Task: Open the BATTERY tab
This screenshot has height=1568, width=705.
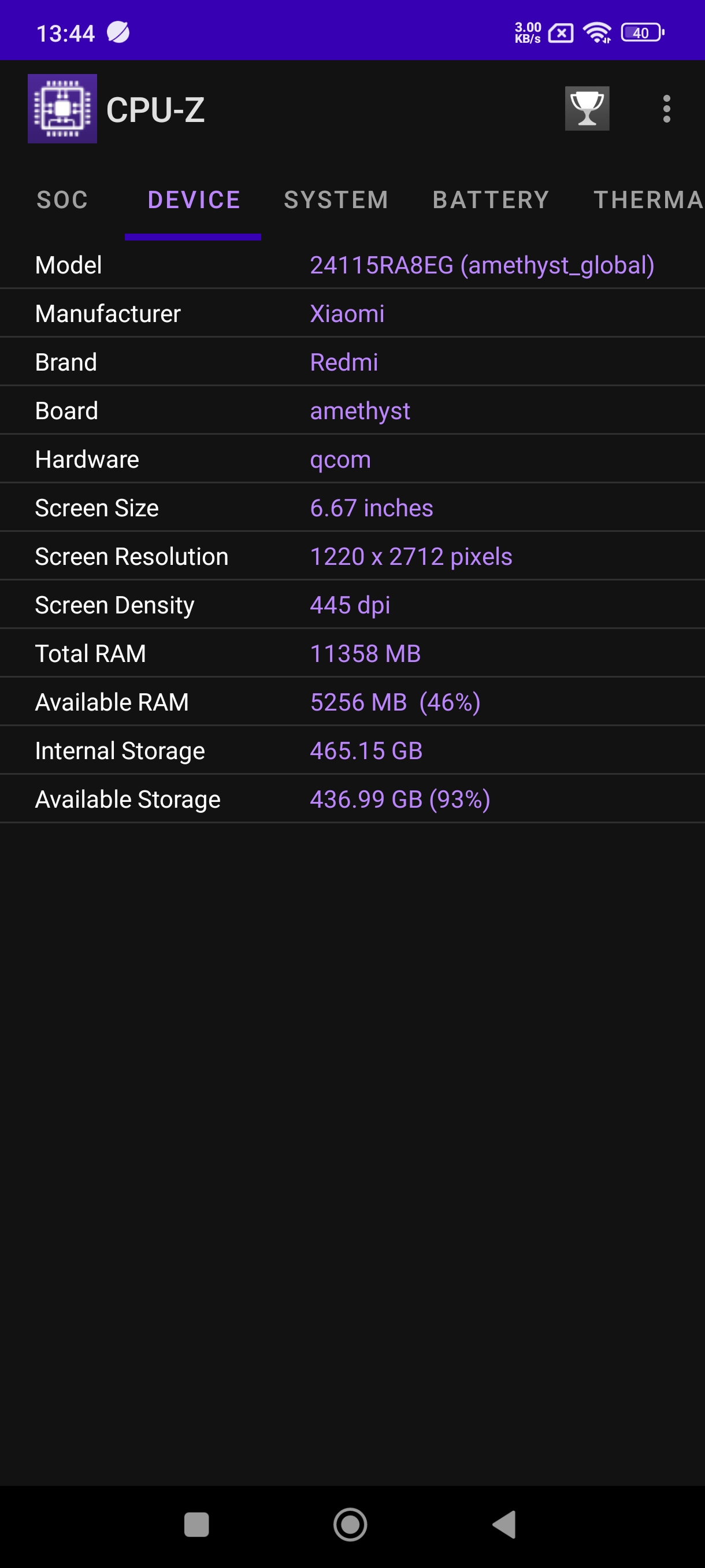Action: [490, 199]
